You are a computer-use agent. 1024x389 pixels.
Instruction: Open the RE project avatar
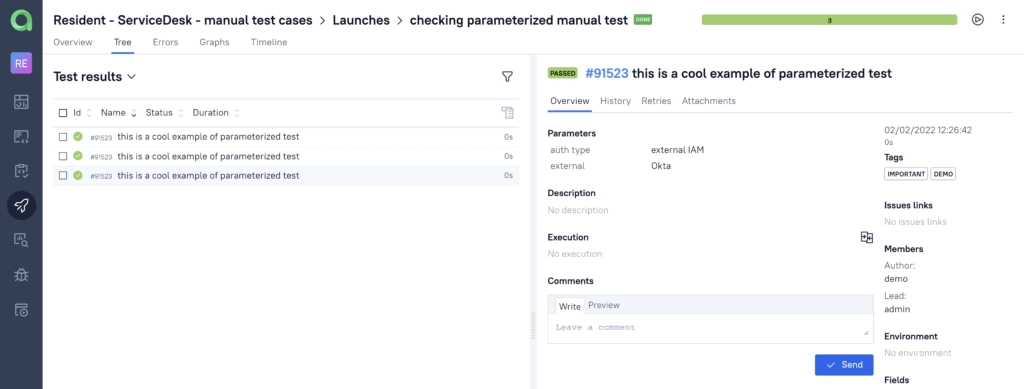pos(21,64)
